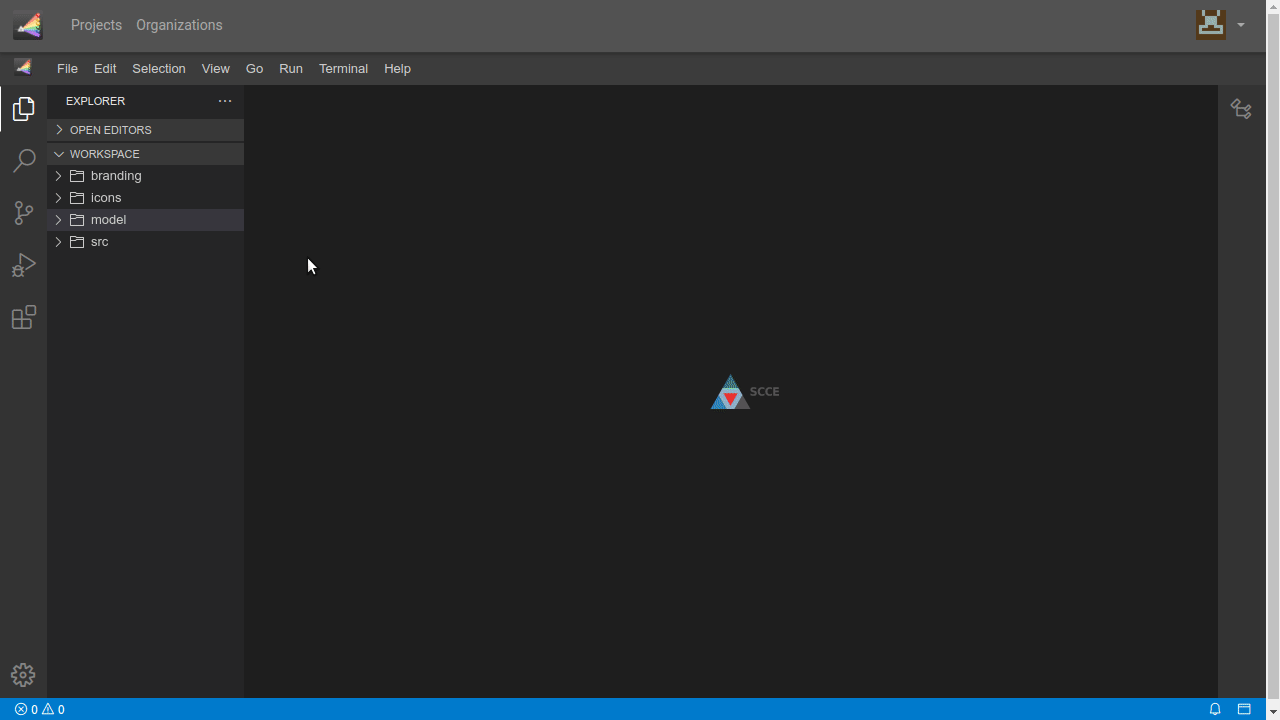The width and height of the screenshot is (1280, 720).
Task: Open the File menu
Action: tap(67, 69)
